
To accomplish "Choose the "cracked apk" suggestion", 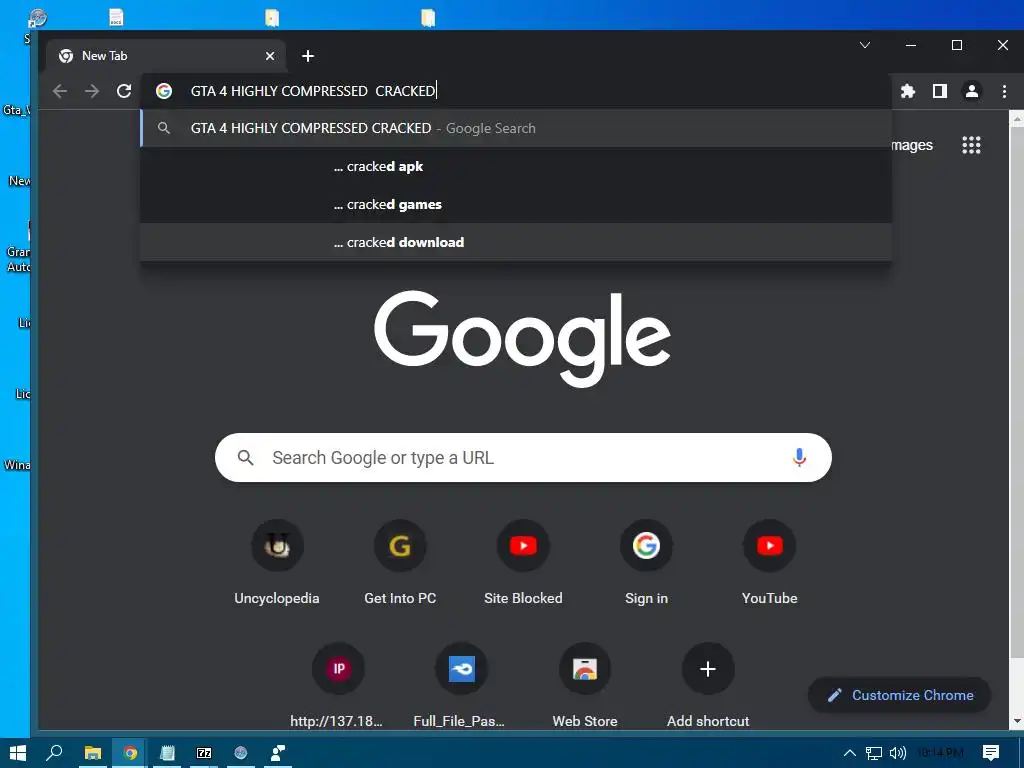I will [x=516, y=167].
